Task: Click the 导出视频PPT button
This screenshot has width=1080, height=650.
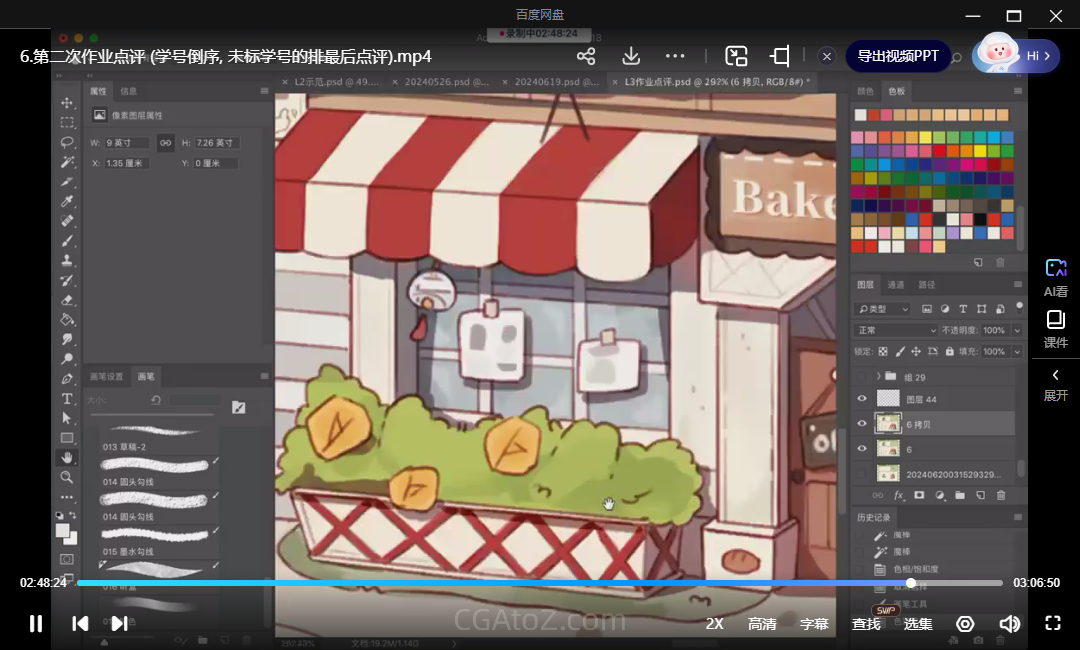Action: [898, 56]
